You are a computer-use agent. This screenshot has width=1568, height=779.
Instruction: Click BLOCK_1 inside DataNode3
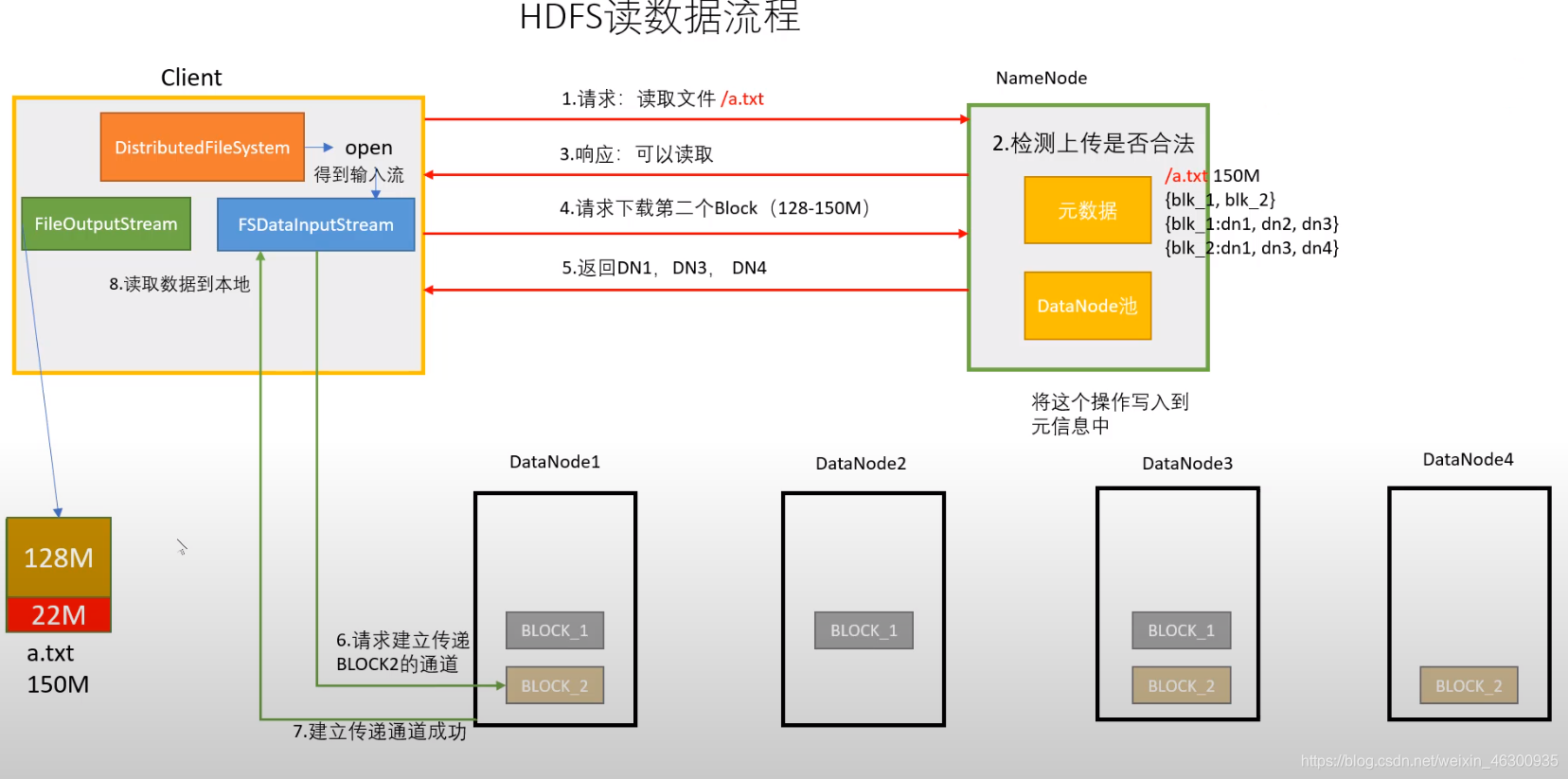[1181, 630]
